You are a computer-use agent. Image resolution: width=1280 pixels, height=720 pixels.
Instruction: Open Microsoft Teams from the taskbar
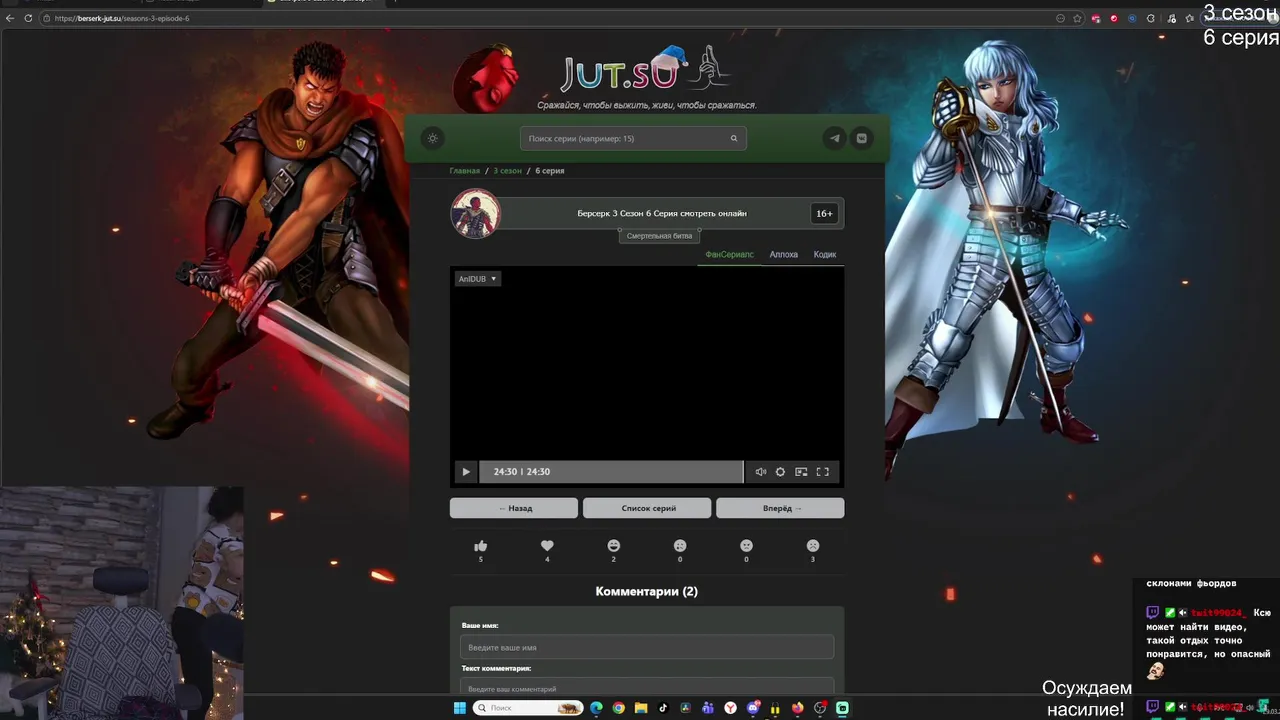[708, 708]
